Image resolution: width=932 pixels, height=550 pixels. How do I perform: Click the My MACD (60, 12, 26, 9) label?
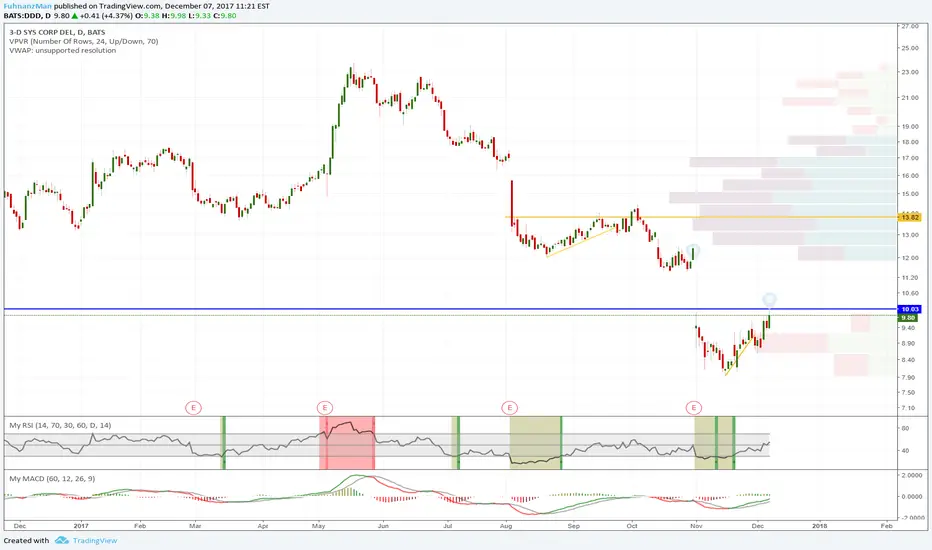tap(52, 478)
